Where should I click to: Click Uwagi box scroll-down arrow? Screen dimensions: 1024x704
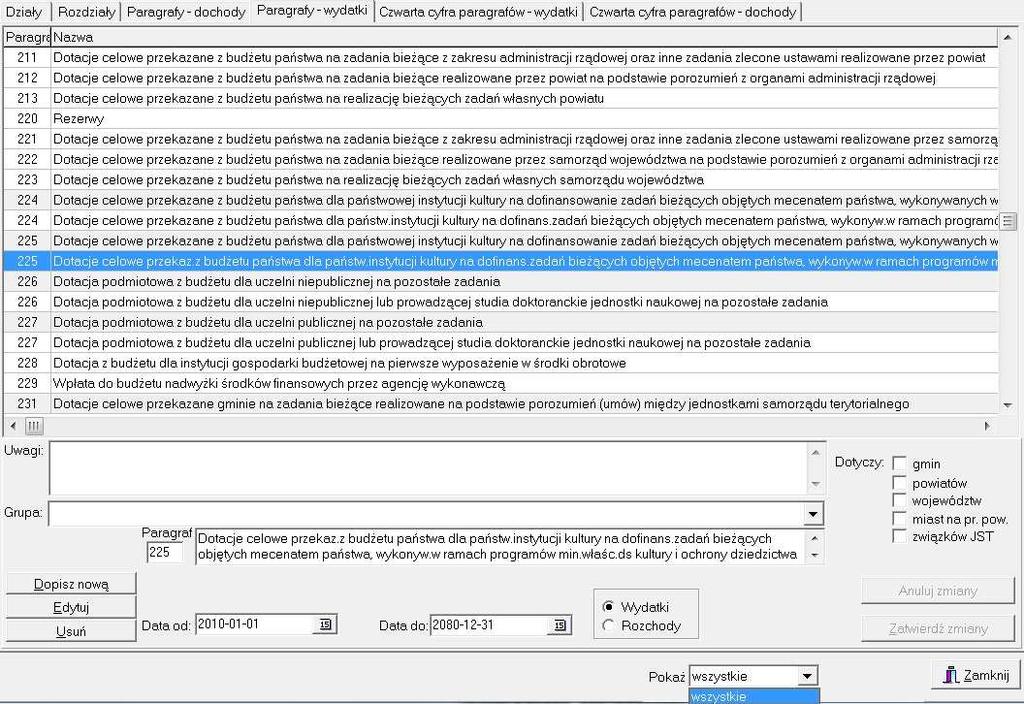pos(815,484)
